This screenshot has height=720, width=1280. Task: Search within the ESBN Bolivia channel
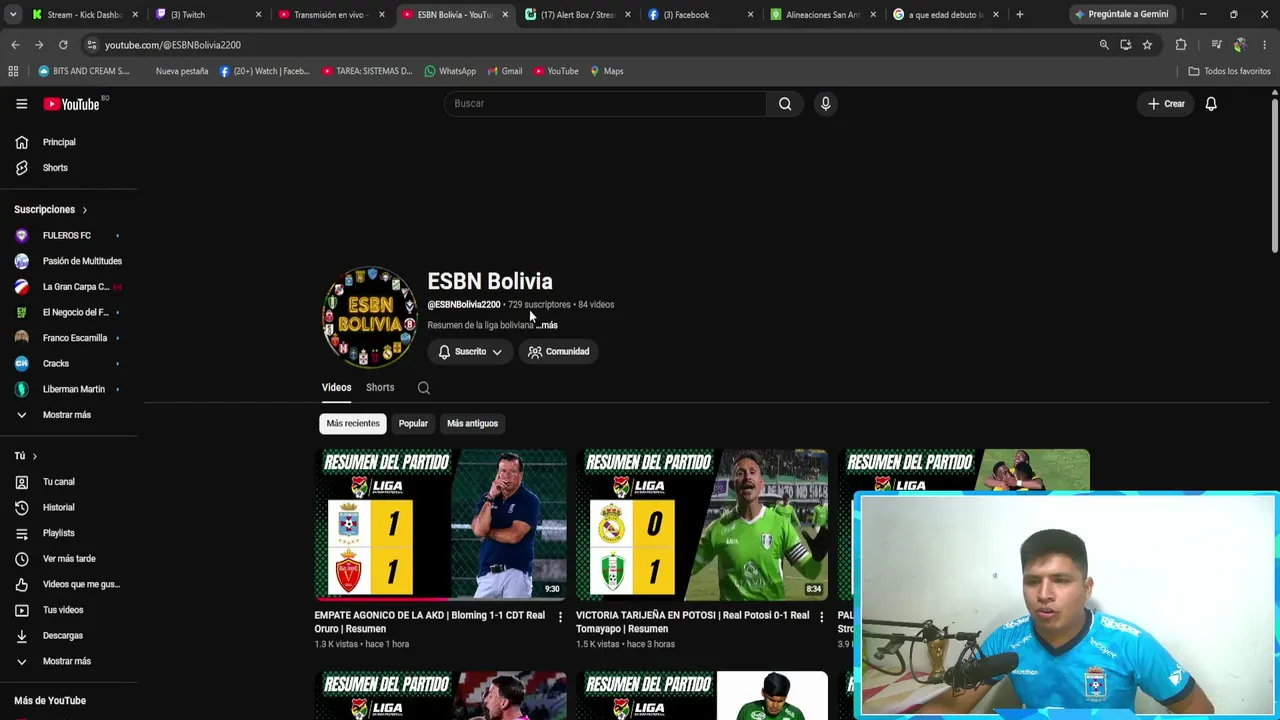pos(424,388)
